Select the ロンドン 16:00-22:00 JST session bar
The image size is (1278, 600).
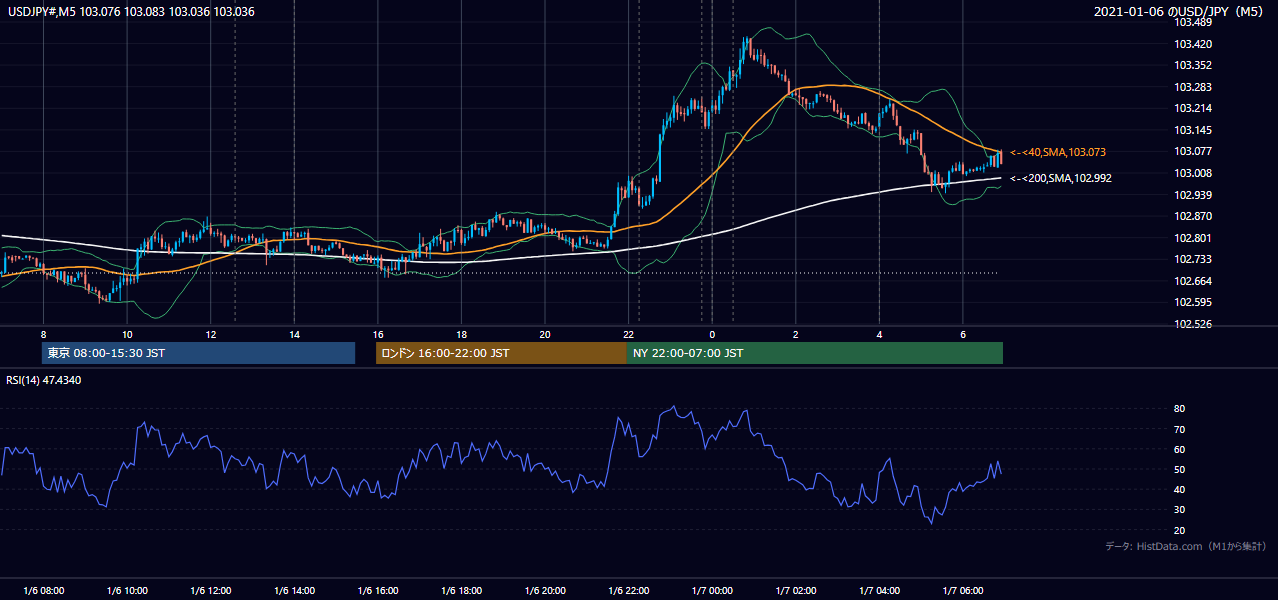point(501,353)
